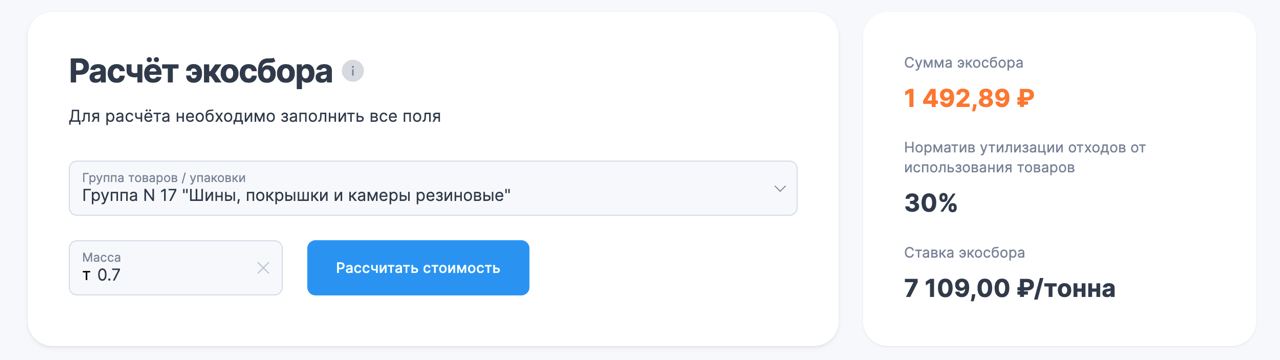Screen dimensions: 1280x360
Task: Click the text Для расчёта необходимо заполнить все поля
Action: (x=255, y=117)
